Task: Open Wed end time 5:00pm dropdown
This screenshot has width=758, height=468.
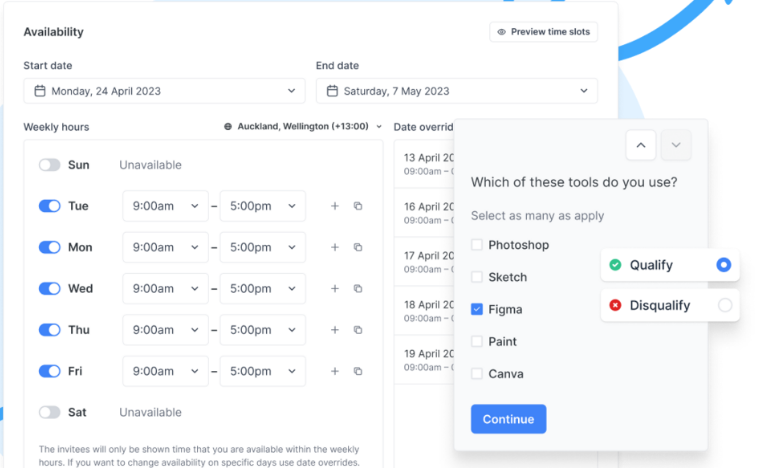Action: (262, 289)
